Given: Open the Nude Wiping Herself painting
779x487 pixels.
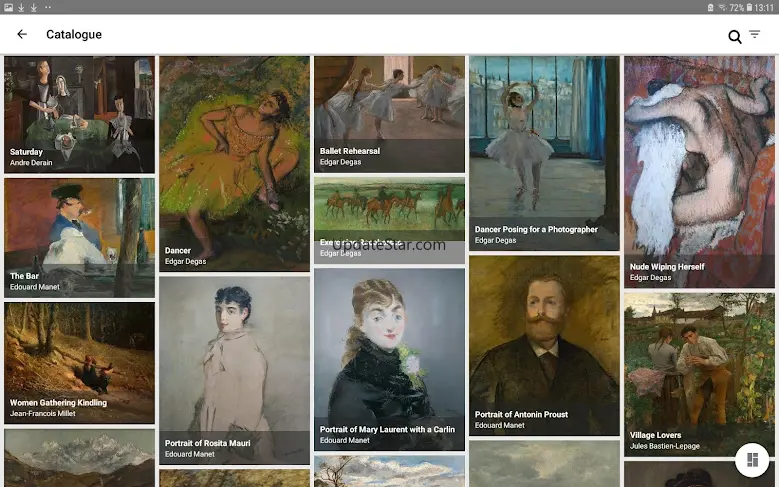Looking at the screenshot, I should click(700, 171).
